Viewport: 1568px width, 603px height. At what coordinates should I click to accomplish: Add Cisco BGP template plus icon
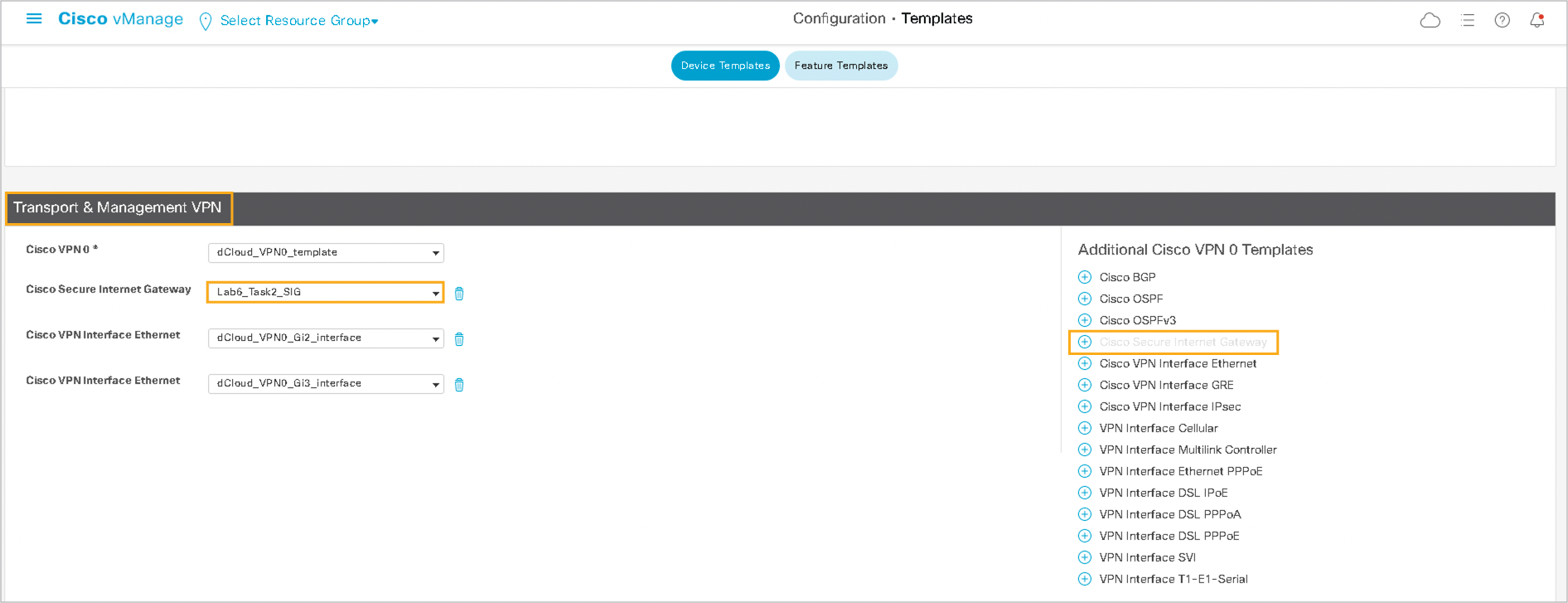pos(1084,277)
